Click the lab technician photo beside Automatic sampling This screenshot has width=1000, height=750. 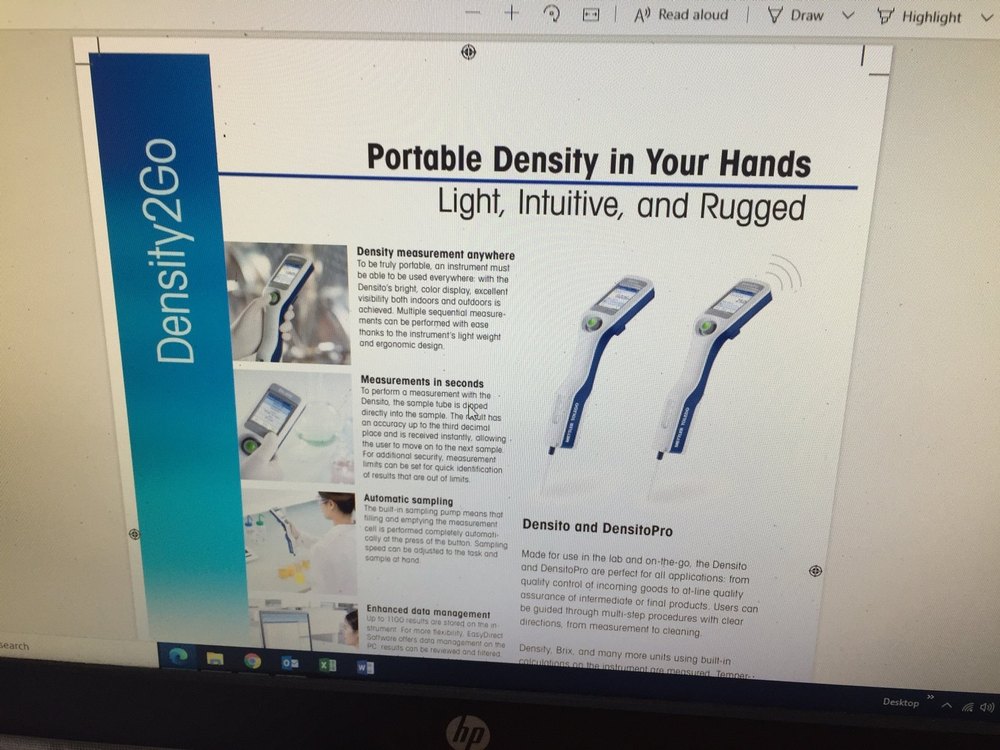300,541
